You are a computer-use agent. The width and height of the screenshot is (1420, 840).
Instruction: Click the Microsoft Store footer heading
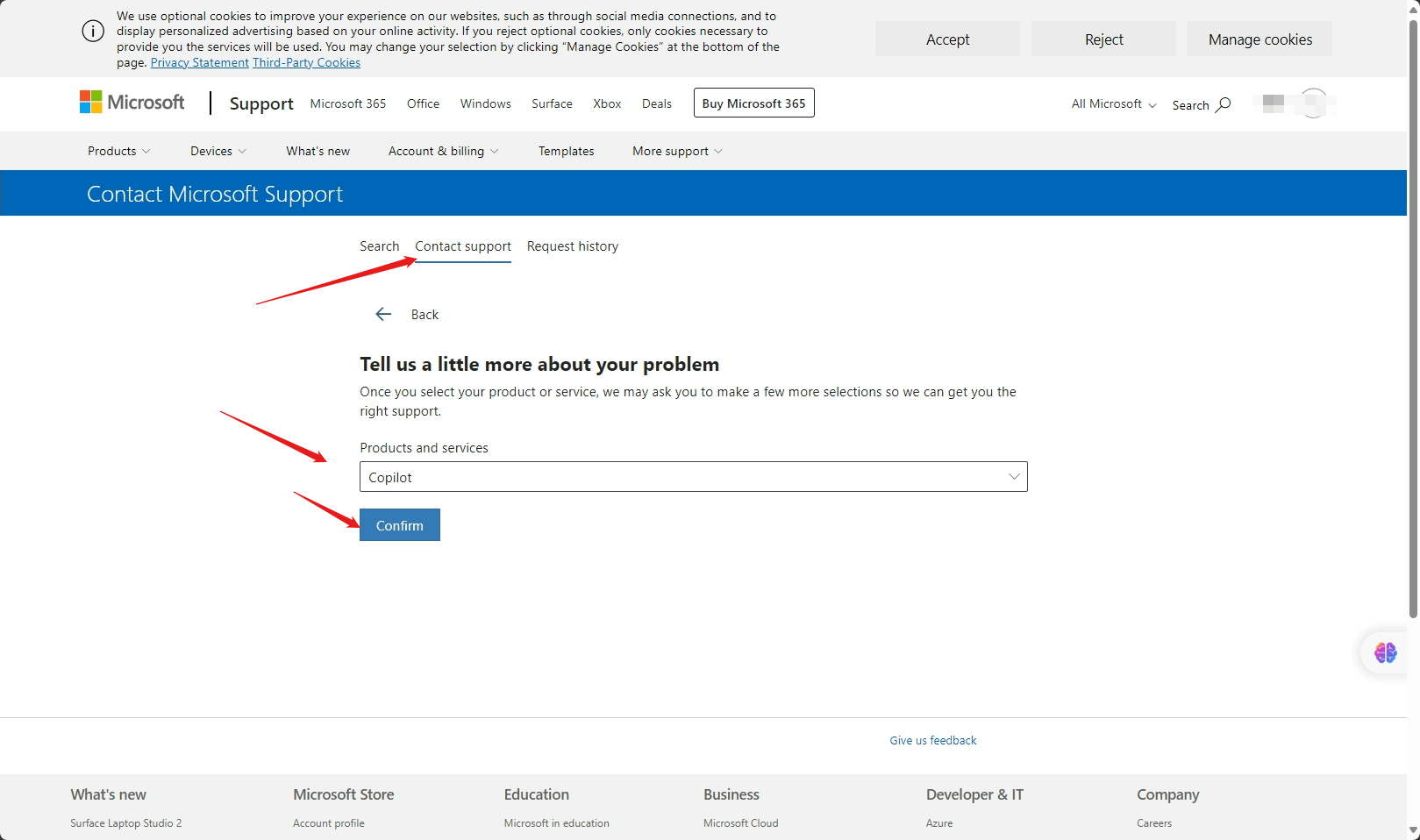point(344,794)
